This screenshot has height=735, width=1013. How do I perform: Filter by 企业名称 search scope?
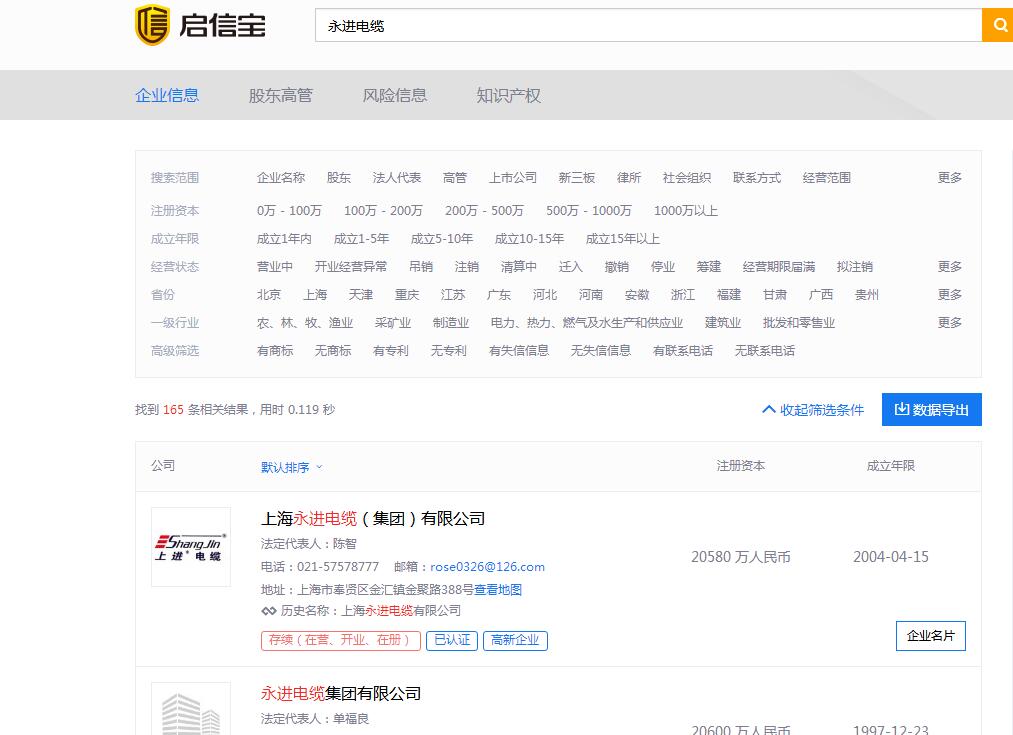(280, 178)
